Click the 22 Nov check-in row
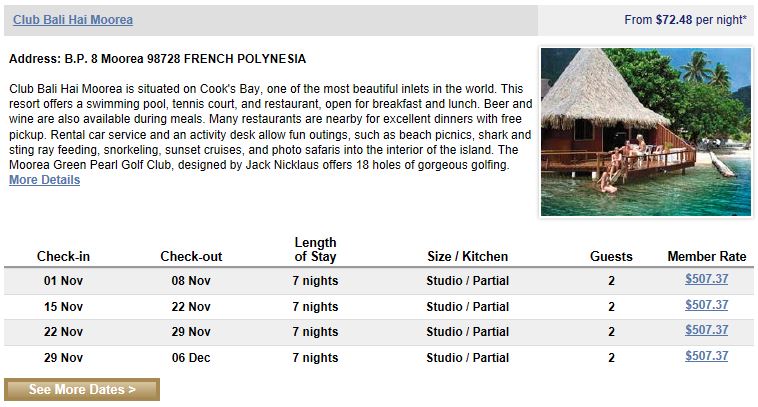 [x=379, y=332]
